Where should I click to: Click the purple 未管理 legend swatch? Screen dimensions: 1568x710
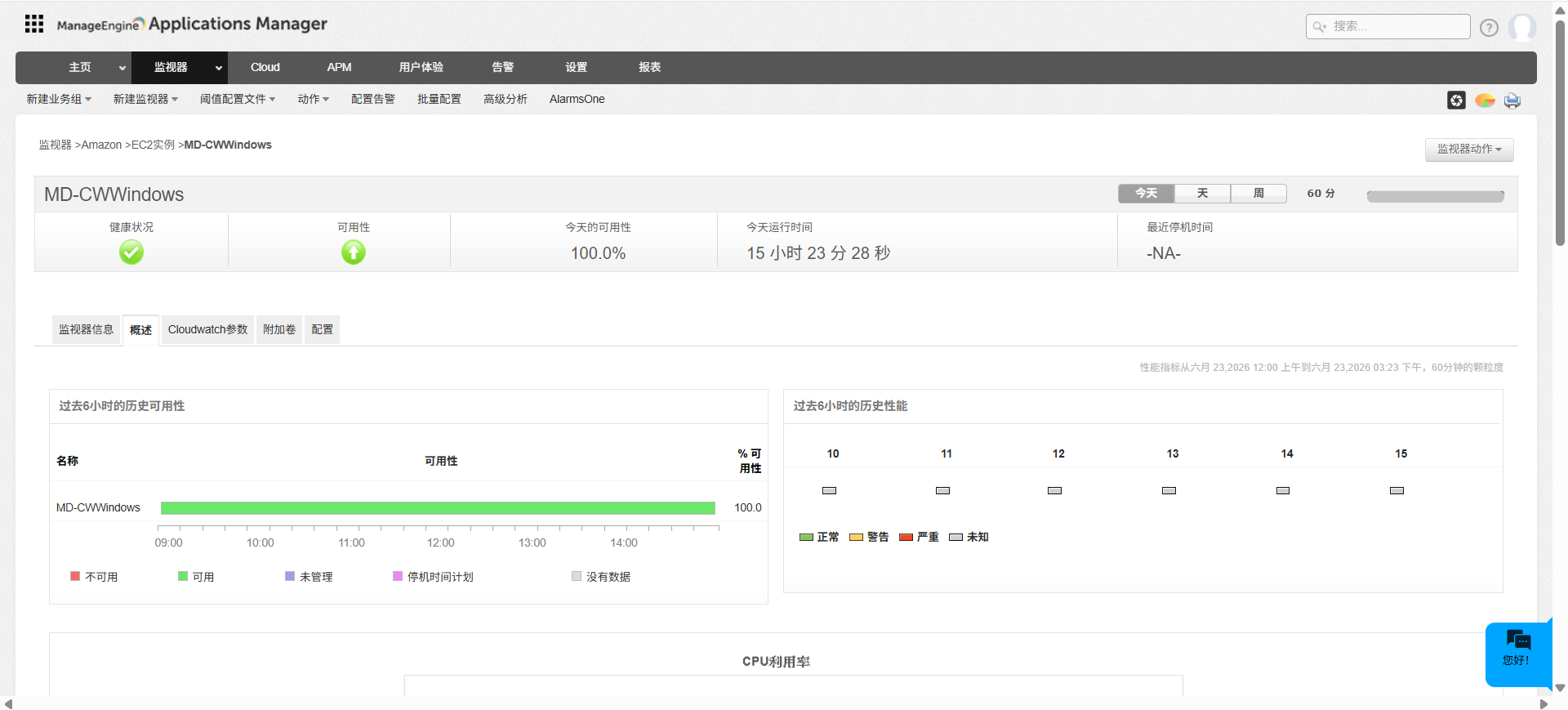pos(290,576)
